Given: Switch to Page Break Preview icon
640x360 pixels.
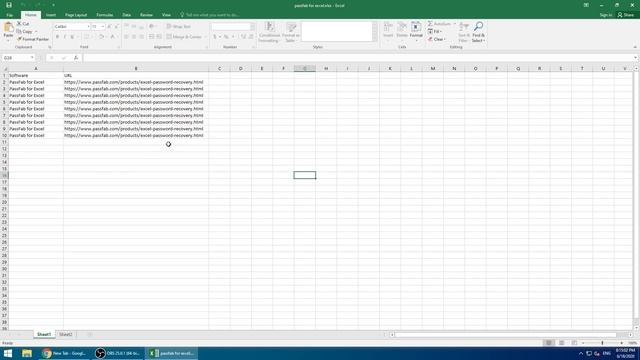Looking at the screenshot, I should [574, 343].
